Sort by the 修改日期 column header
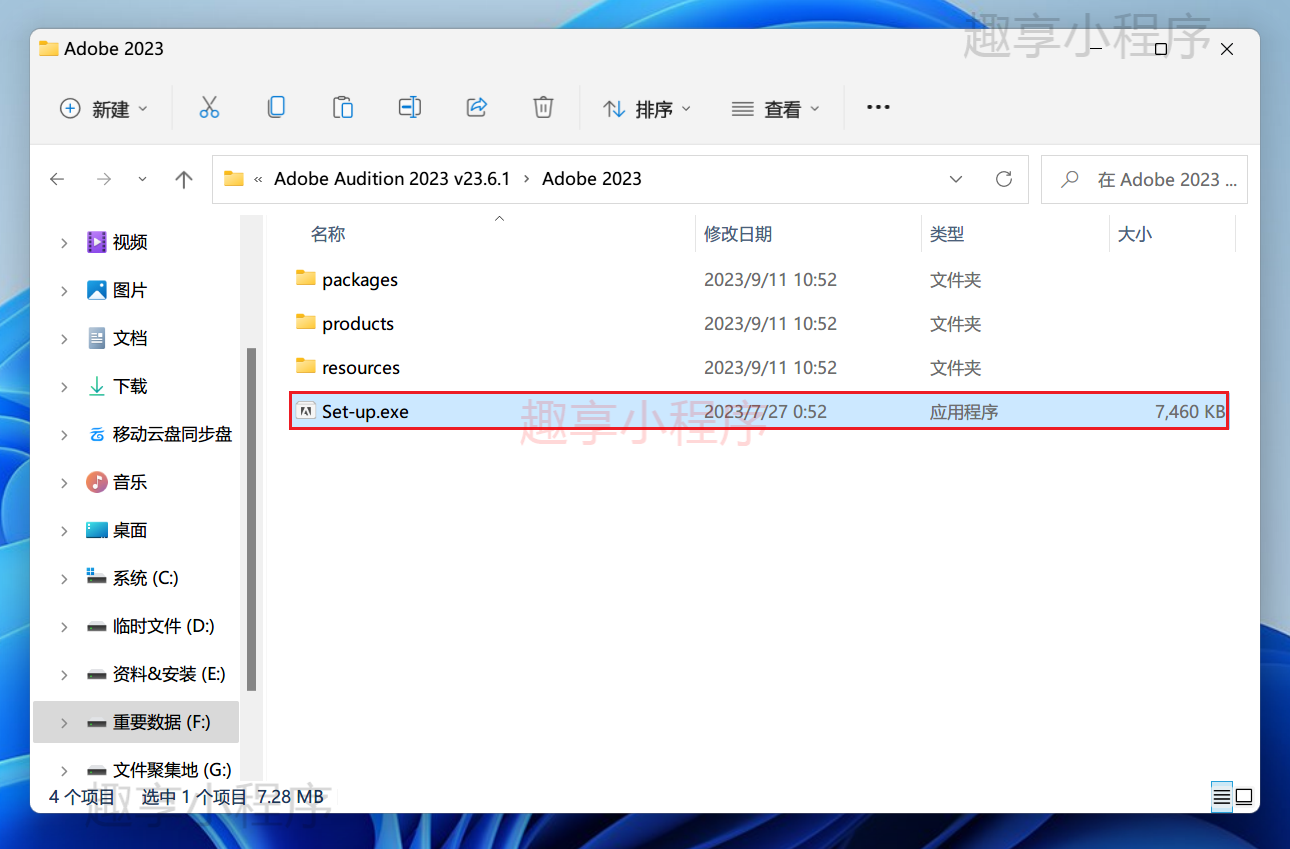This screenshot has width=1290, height=849. point(738,234)
